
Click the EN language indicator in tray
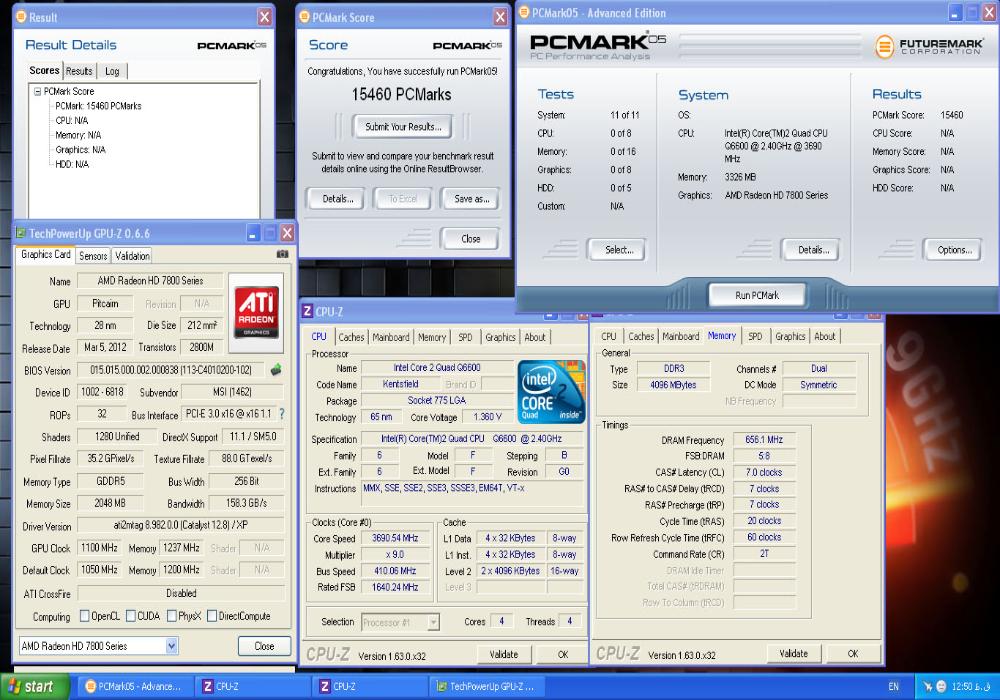coord(893,687)
